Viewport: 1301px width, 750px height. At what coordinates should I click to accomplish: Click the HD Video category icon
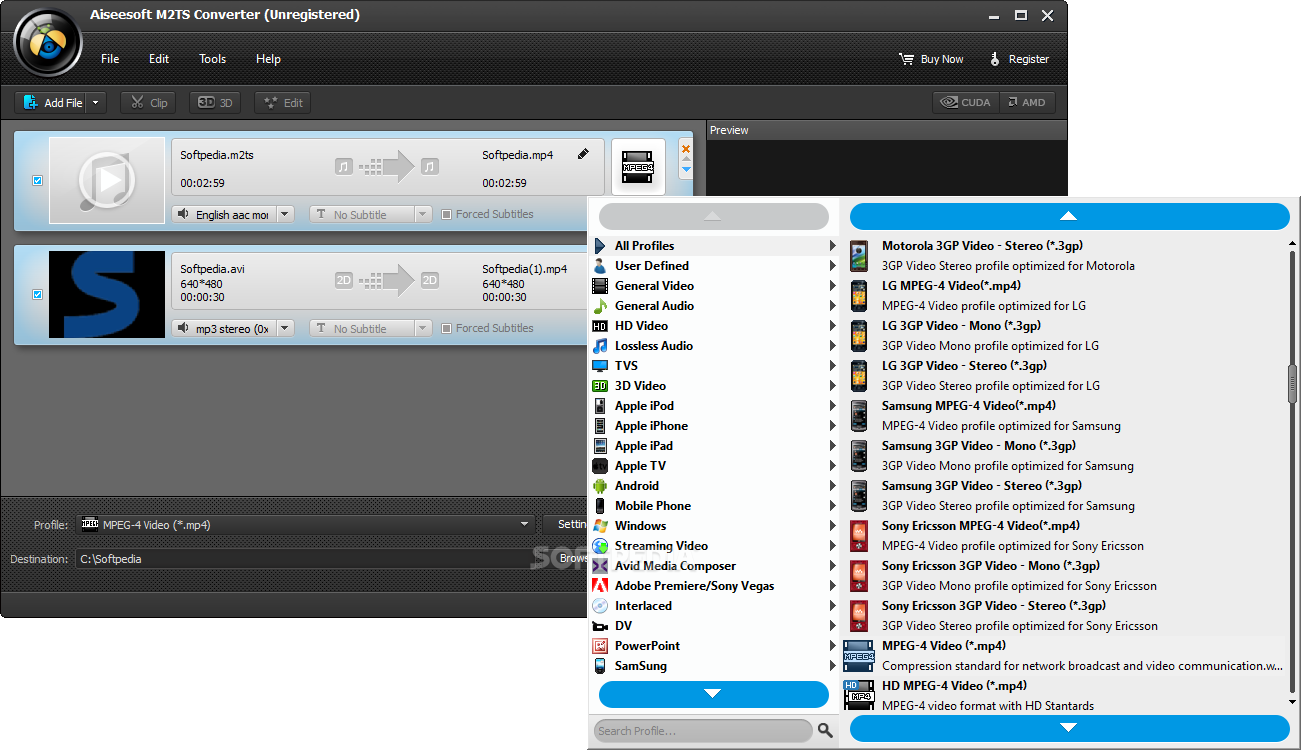click(600, 326)
